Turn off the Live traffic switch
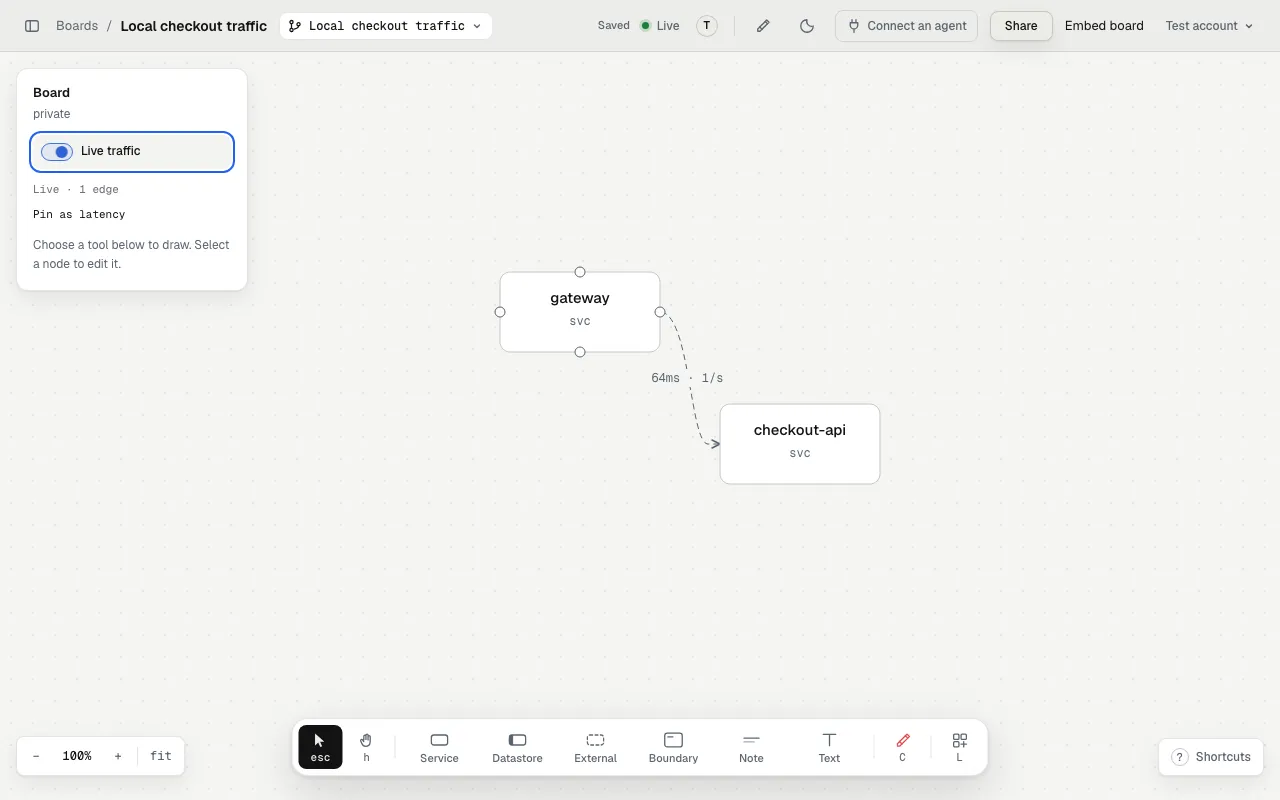The height and width of the screenshot is (800, 1280). coord(57,152)
